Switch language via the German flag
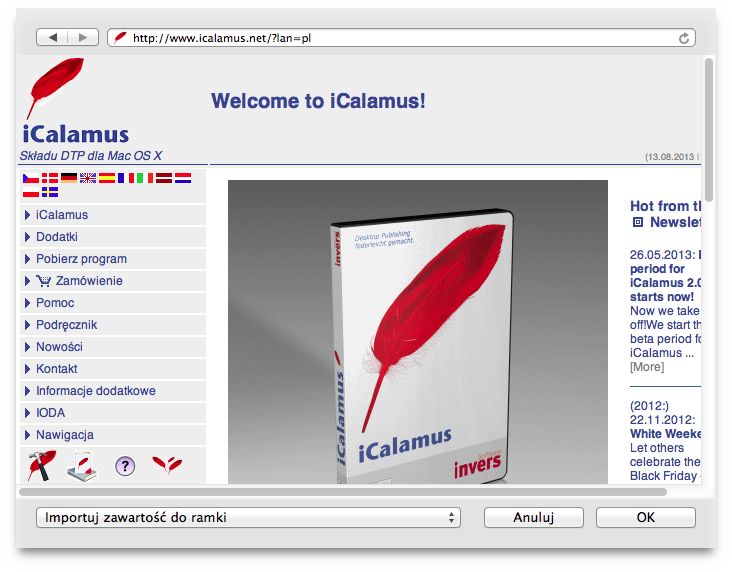Screen dimensions: 732x572 click(x=69, y=178)
